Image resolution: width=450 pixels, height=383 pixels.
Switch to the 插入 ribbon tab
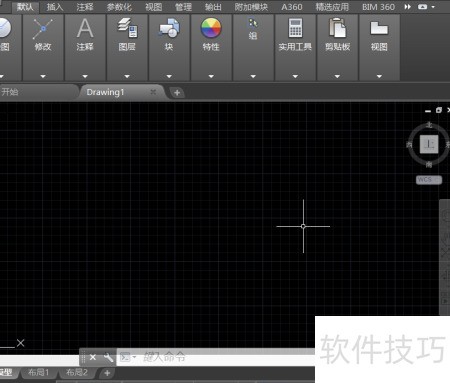coord(55,7)
